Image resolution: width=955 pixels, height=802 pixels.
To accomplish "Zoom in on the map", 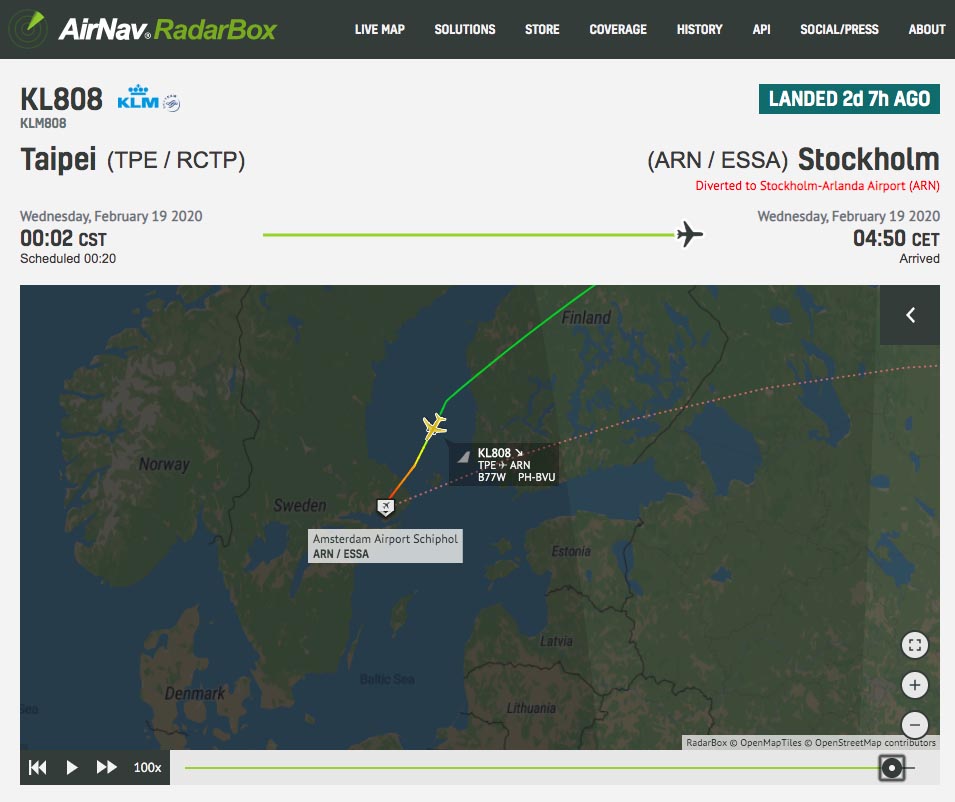I will click(914, 685).
